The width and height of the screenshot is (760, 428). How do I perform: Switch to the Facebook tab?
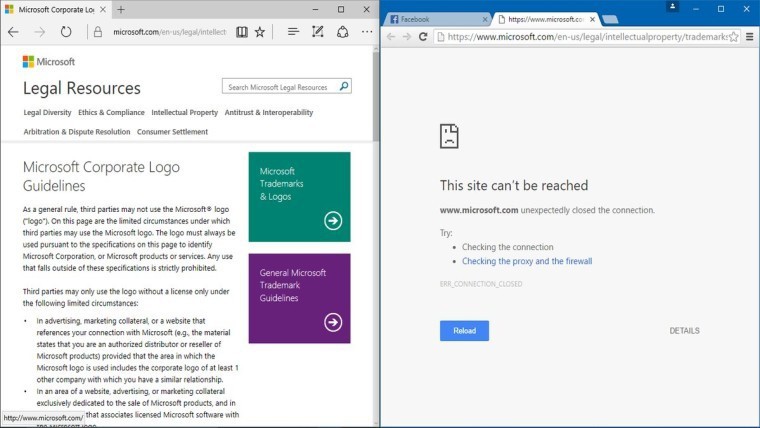pos(436,19)
